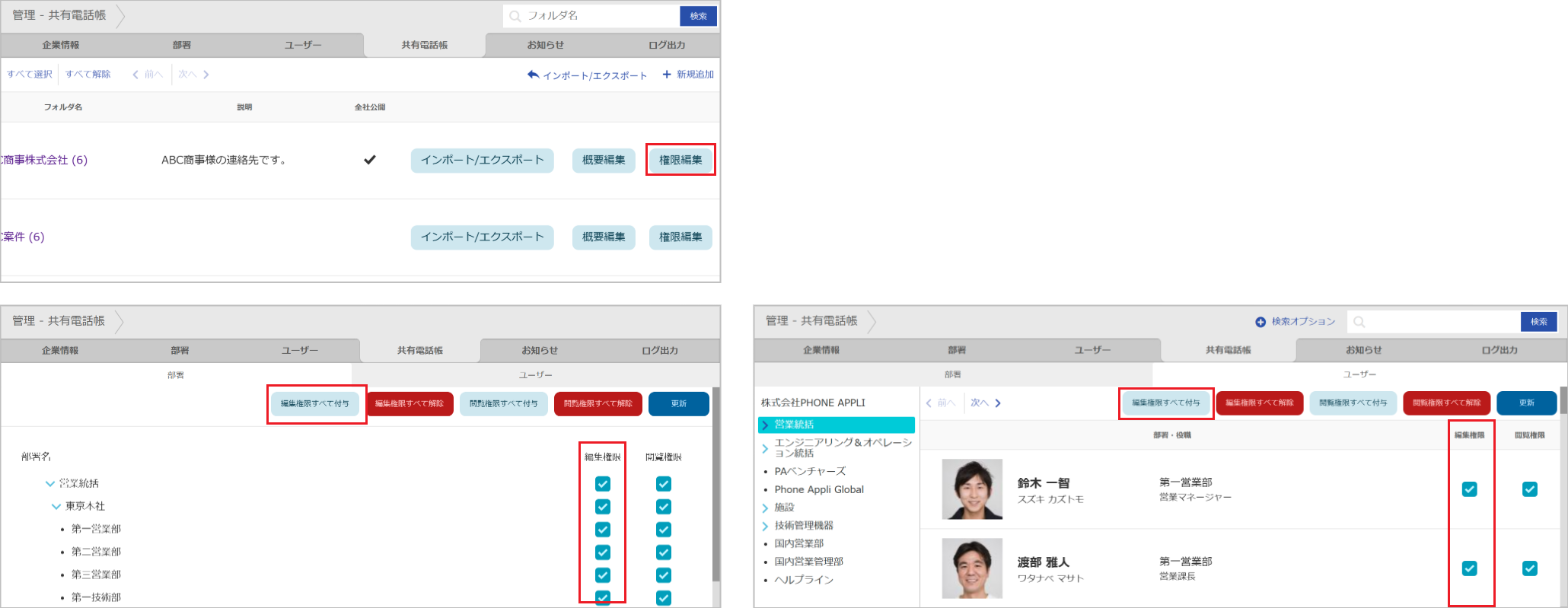Toggle 閲覧権限 checkbox for 渡部 雅人
The height and width of the screenshot is (608, 1568).
[1529, 568]
